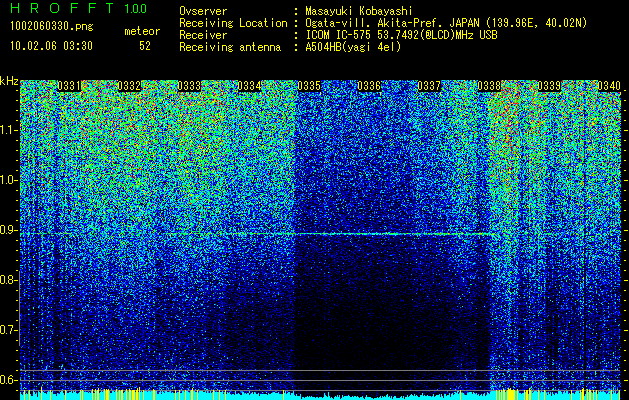Click the Receiving antenna field label

(x=230, y=48)
